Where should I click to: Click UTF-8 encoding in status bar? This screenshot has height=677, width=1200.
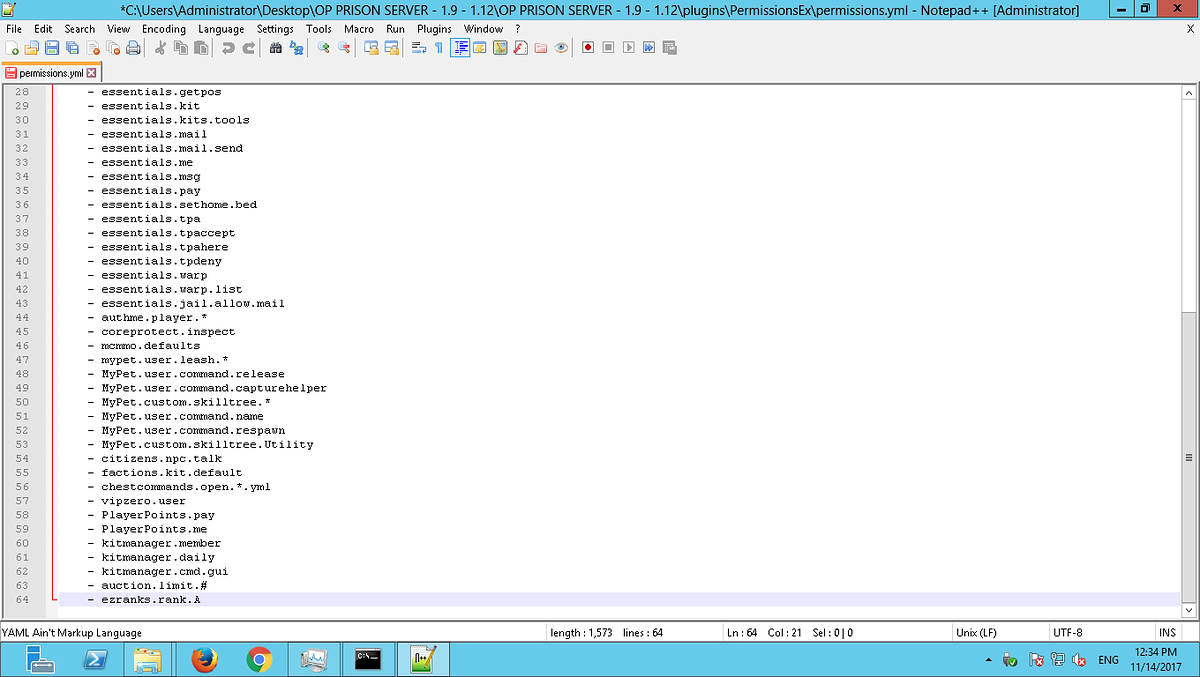1067,633
